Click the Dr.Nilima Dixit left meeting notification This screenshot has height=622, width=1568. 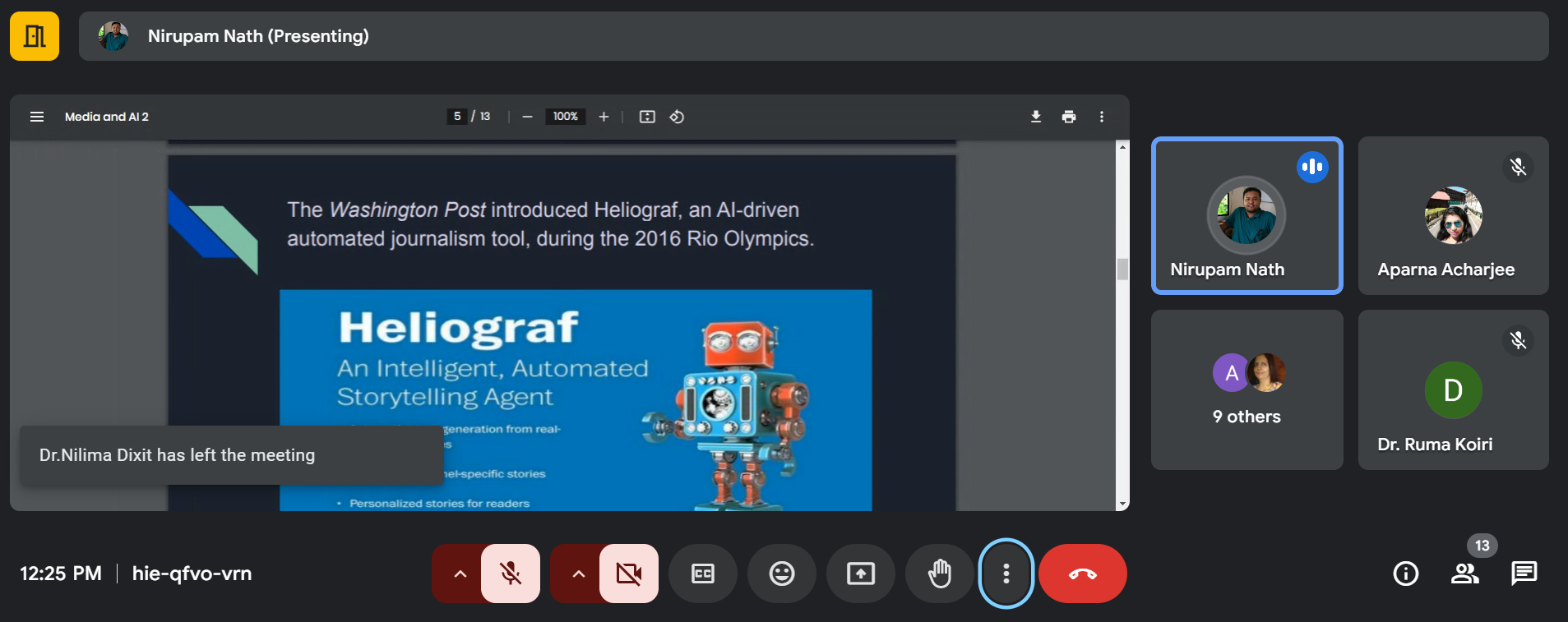click(231, 455)
